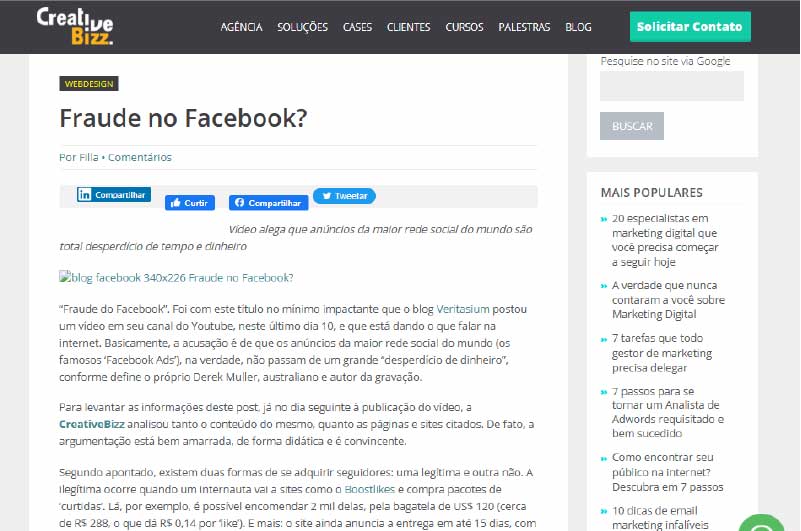Open the WEBDESIGN category tag
Viewport: 801px width, 531px height.
pos(89,84)
